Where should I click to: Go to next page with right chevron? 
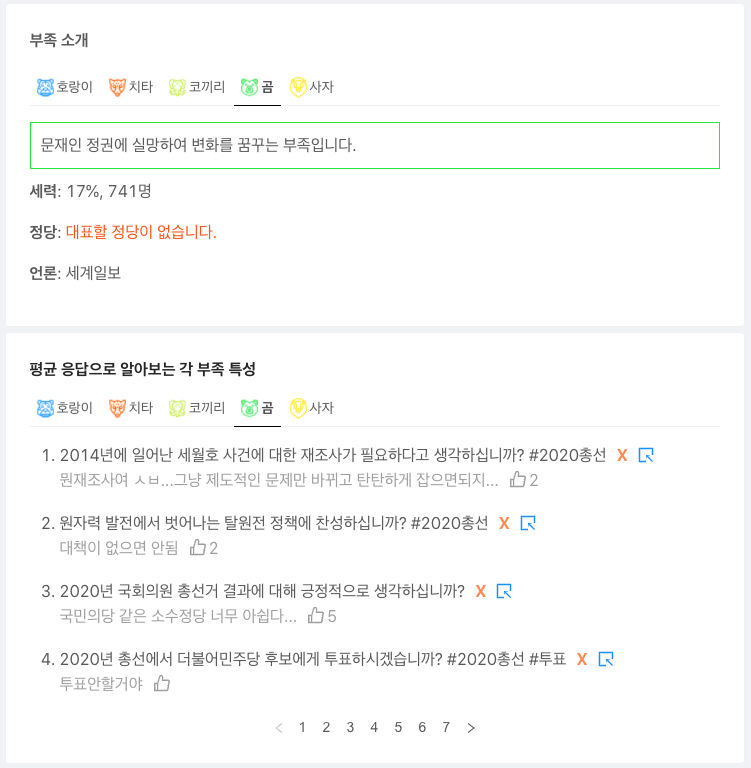click(x=471, y=728)
